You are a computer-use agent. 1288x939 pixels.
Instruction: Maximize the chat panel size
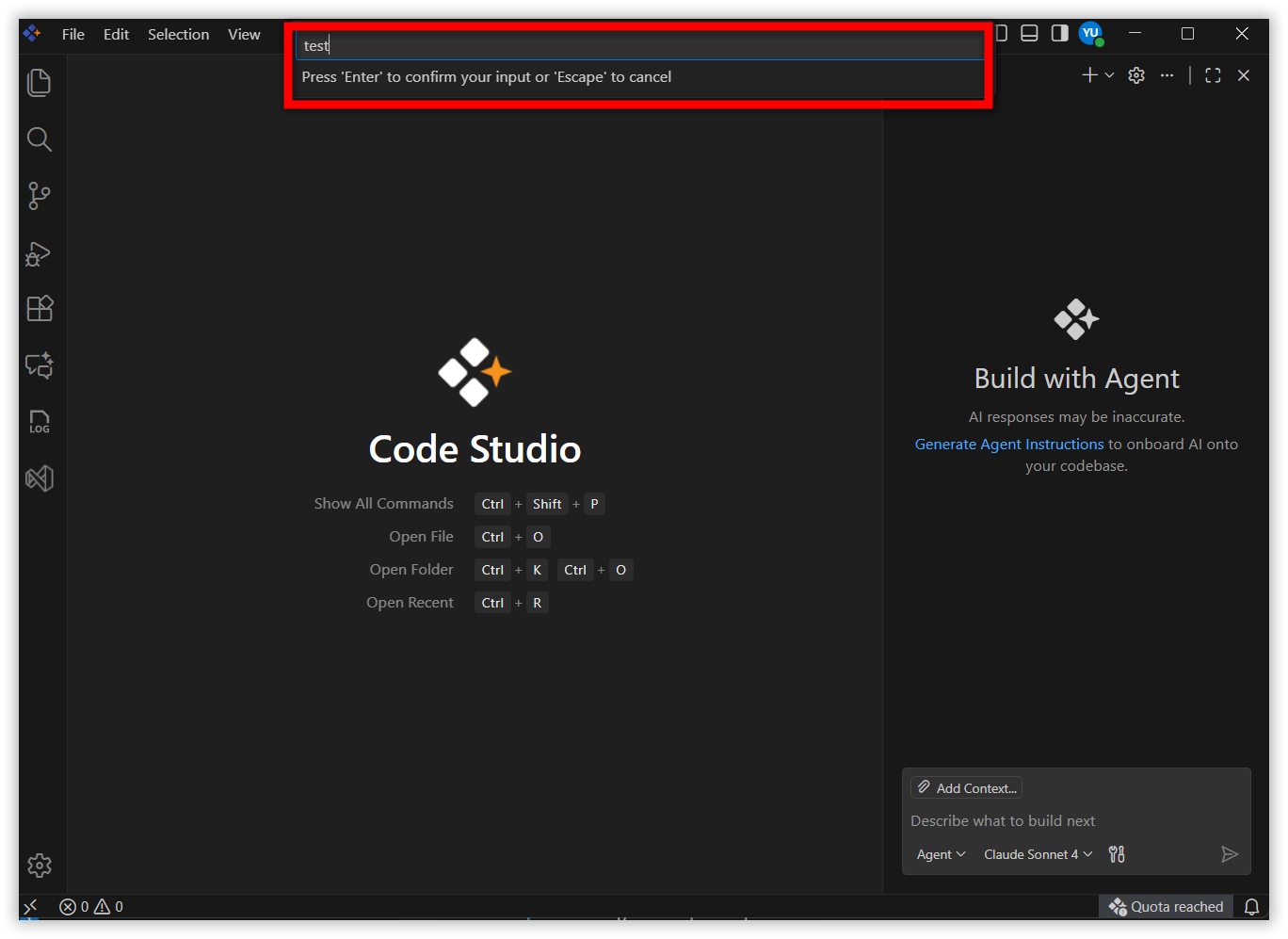point(1213,75)
